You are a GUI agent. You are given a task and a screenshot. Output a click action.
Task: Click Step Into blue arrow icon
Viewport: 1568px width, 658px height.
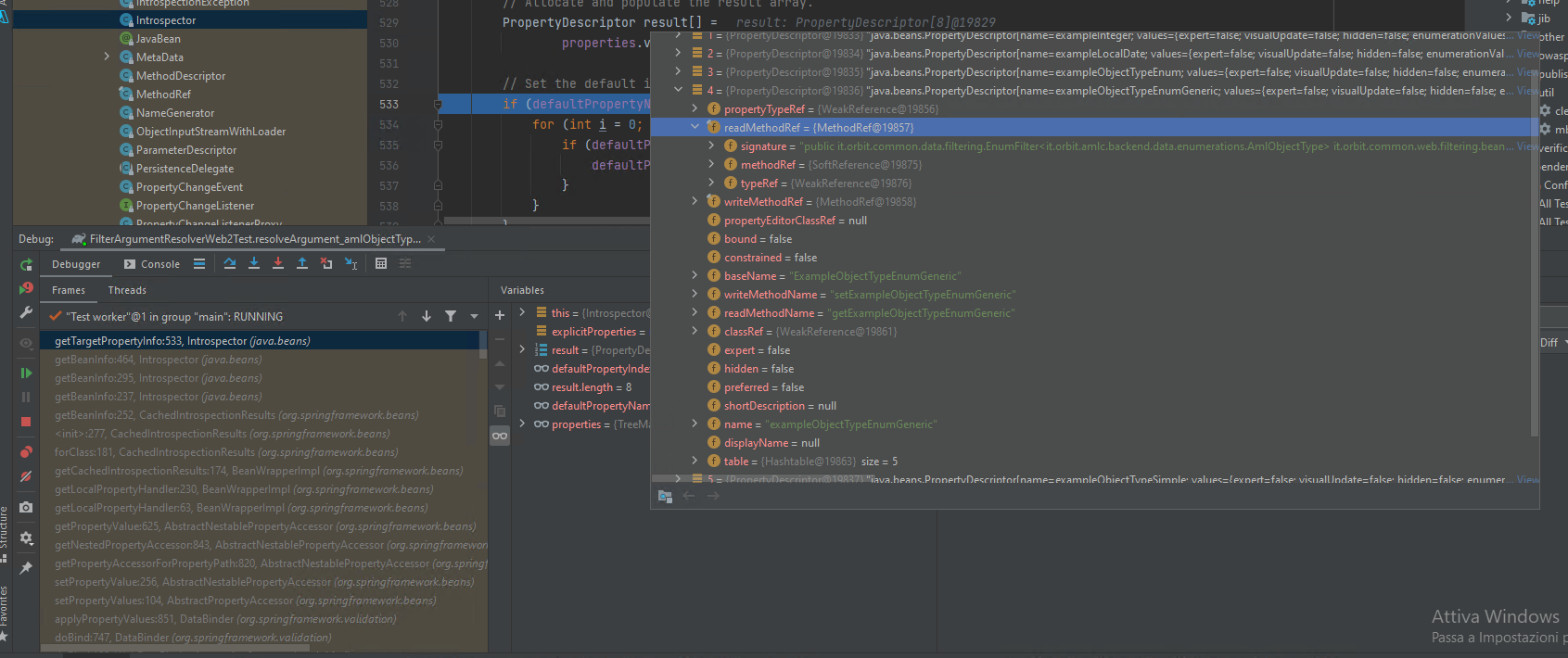coord(254,264)
